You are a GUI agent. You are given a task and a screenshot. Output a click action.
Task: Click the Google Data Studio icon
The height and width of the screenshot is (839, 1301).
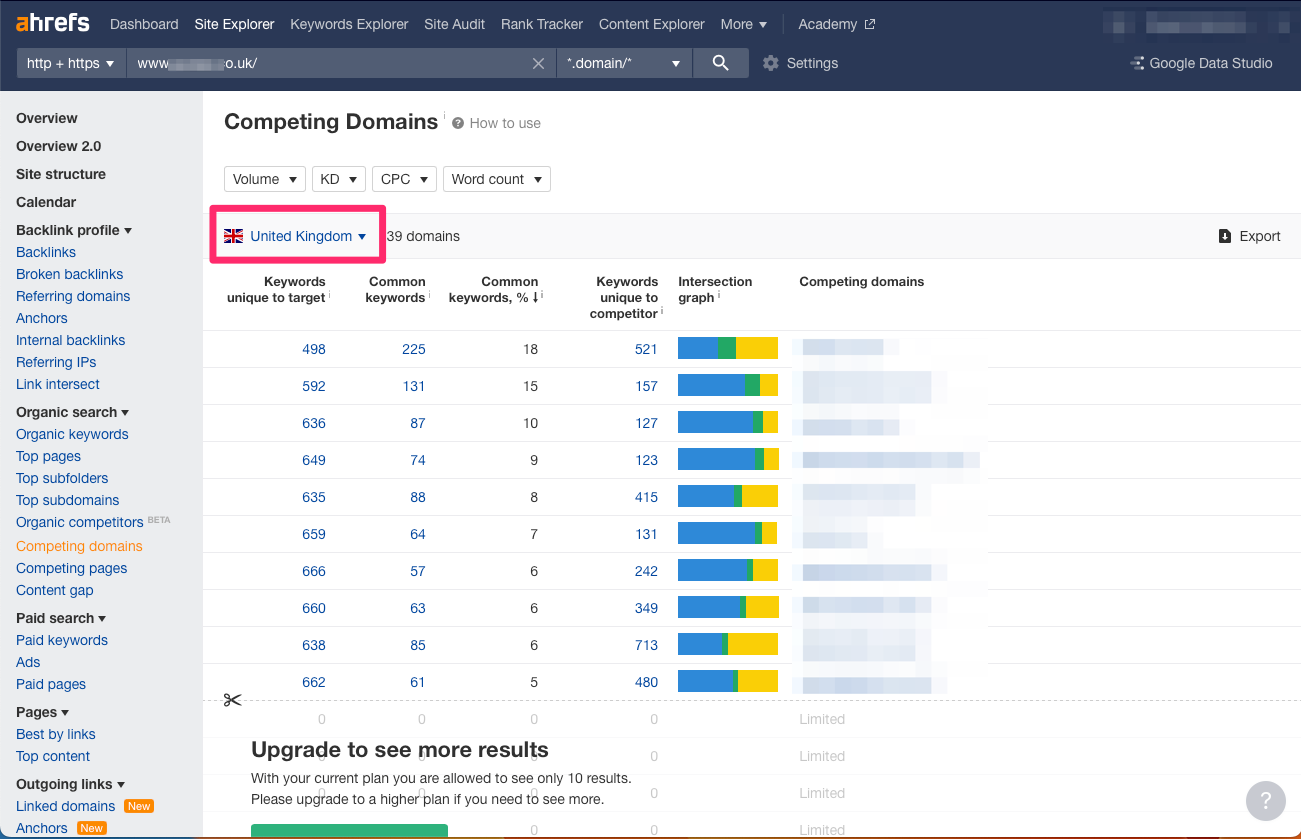click(1137, 63)
